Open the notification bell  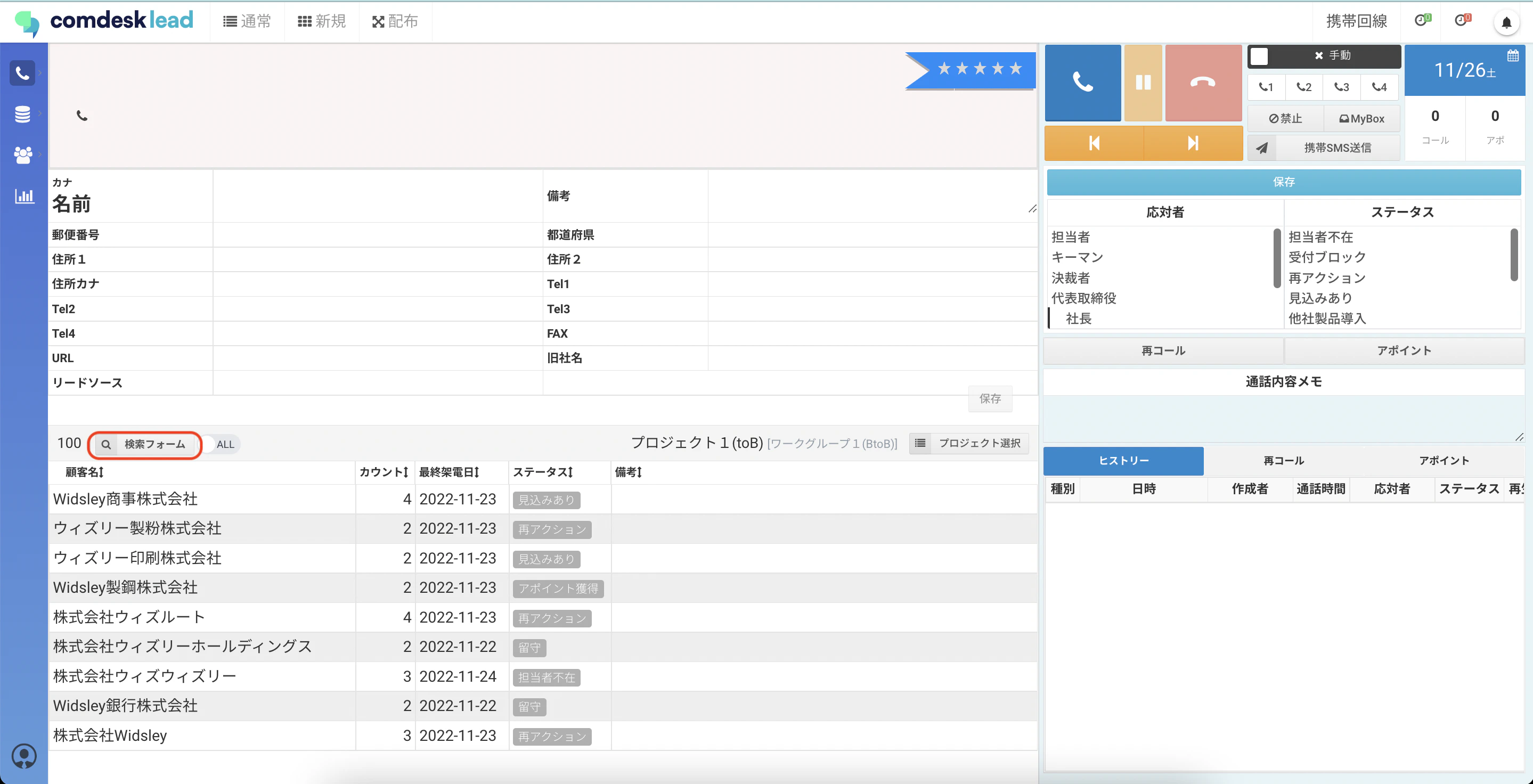[x=1506, y=22]
